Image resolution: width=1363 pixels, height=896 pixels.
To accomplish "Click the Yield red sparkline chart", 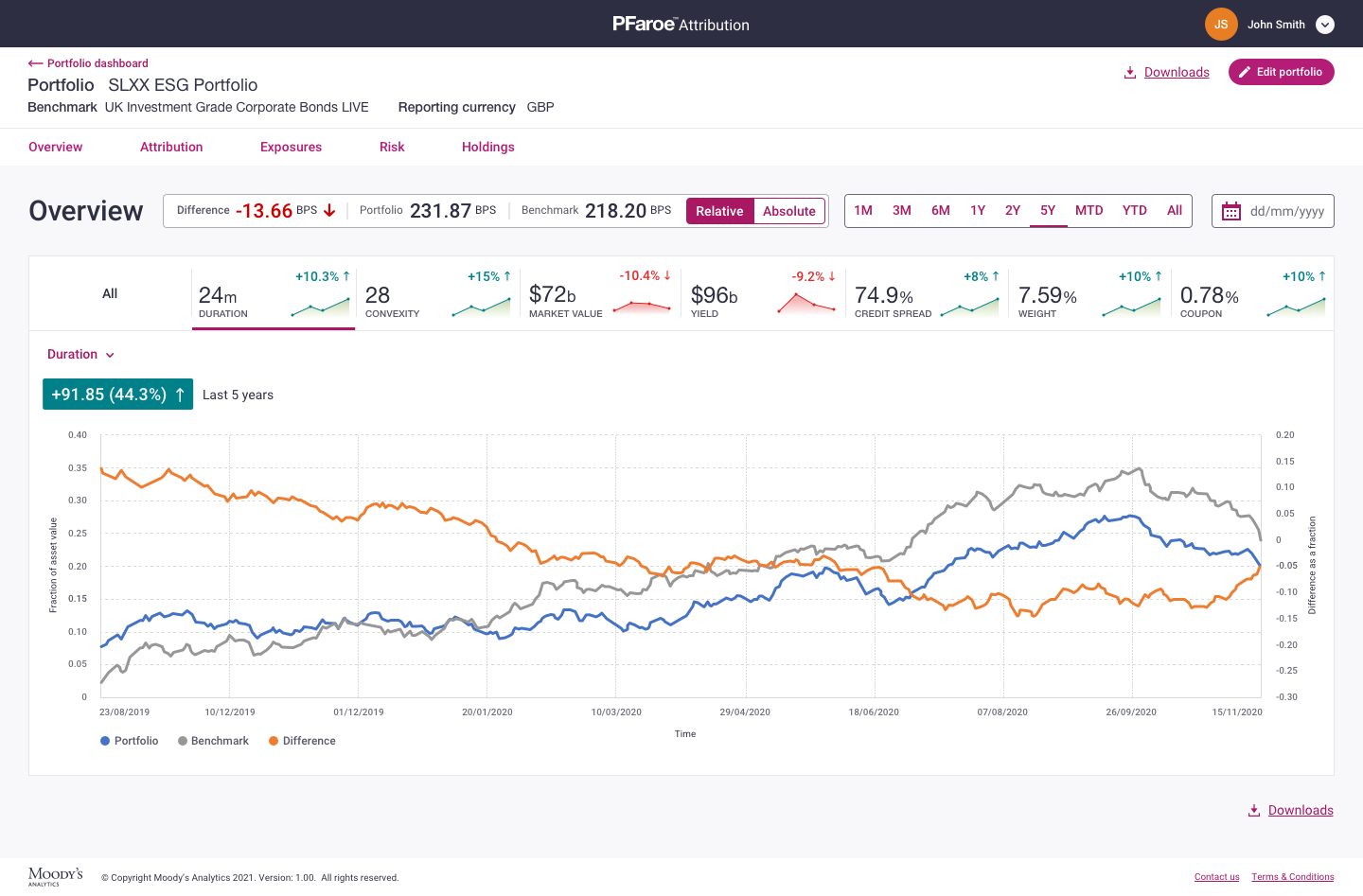I will click(x=806, y=303).
